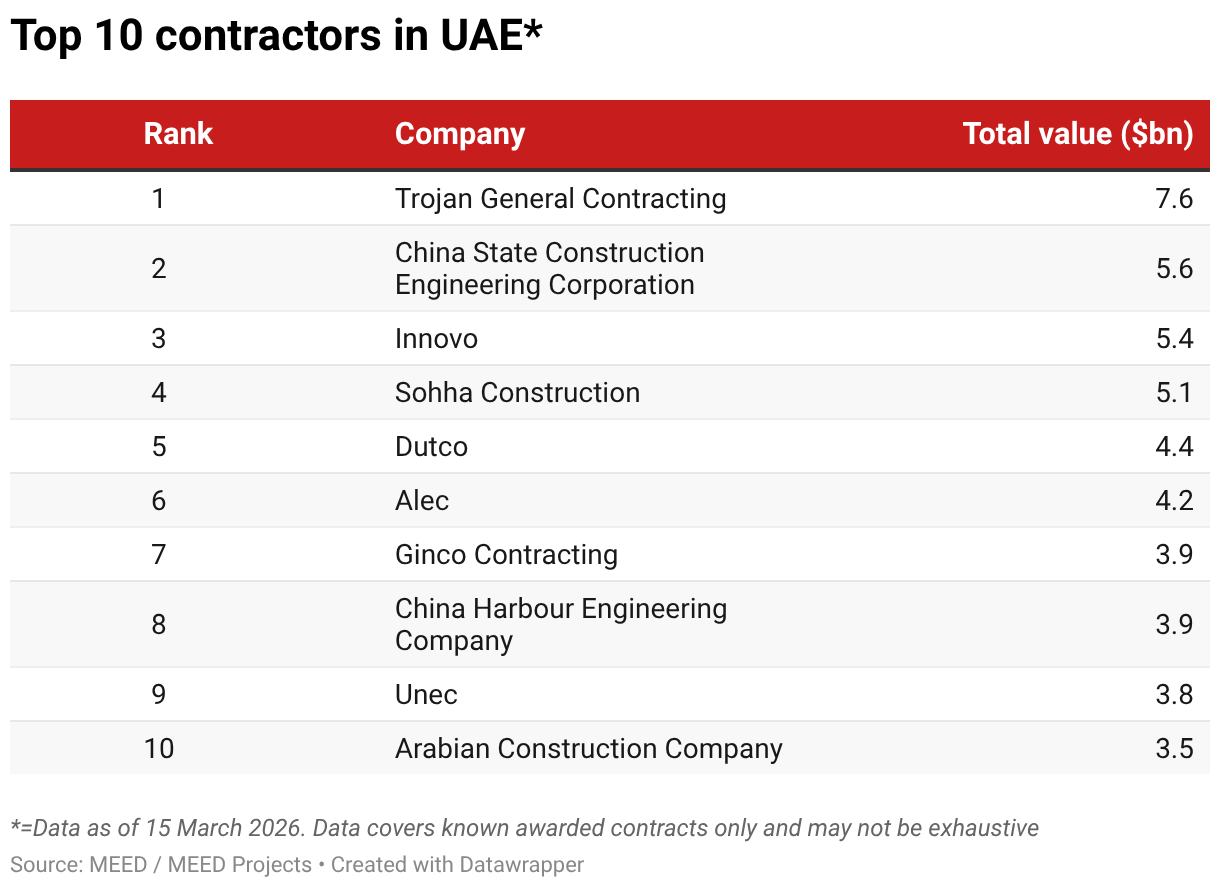Screen dimensions: 1220x888
Task: Sort by the Company column header
Action: [x=459, y=134]
